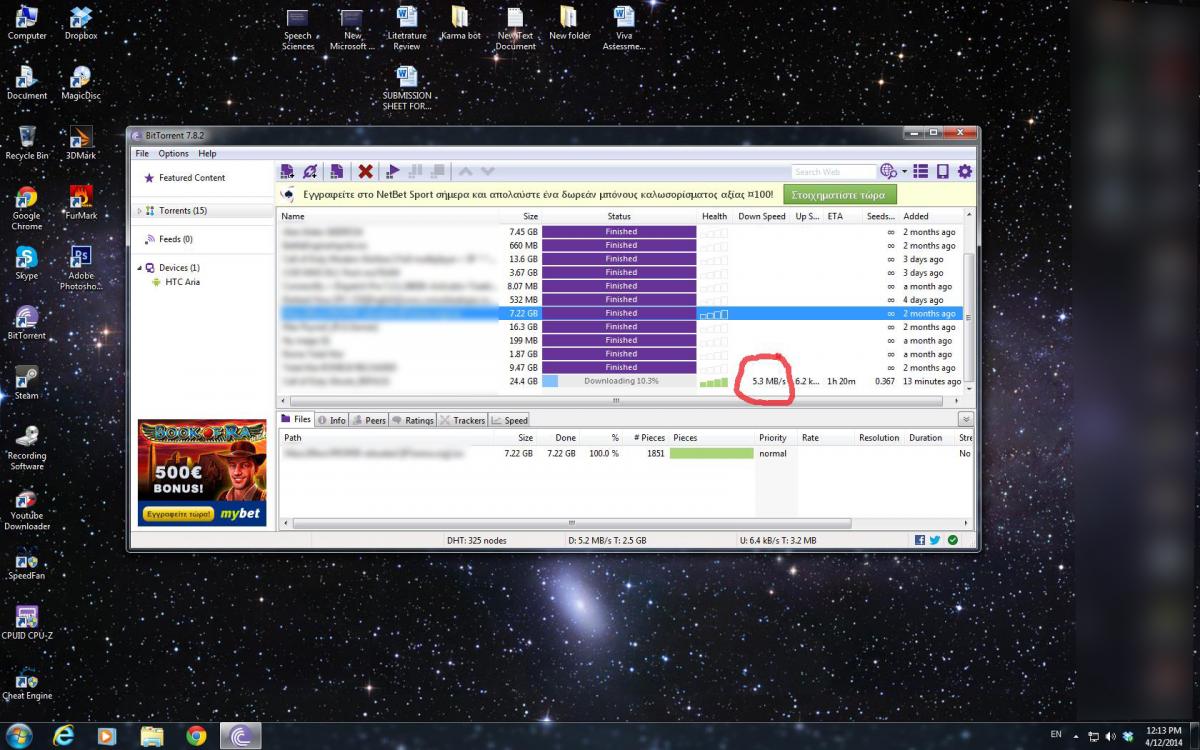Image resolution: width=1200 pixels, height=750 pixels.
Task: Switch to the Files tab
Action: pos(296,420)
